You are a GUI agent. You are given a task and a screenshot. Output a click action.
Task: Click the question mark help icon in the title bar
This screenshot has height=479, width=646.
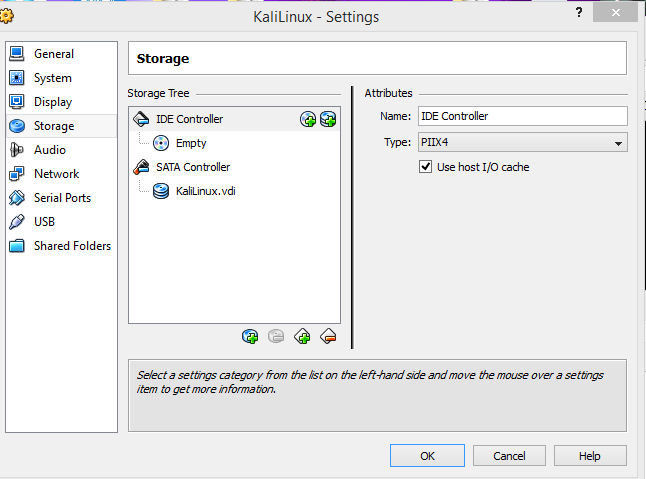click(x=579, y=12)
